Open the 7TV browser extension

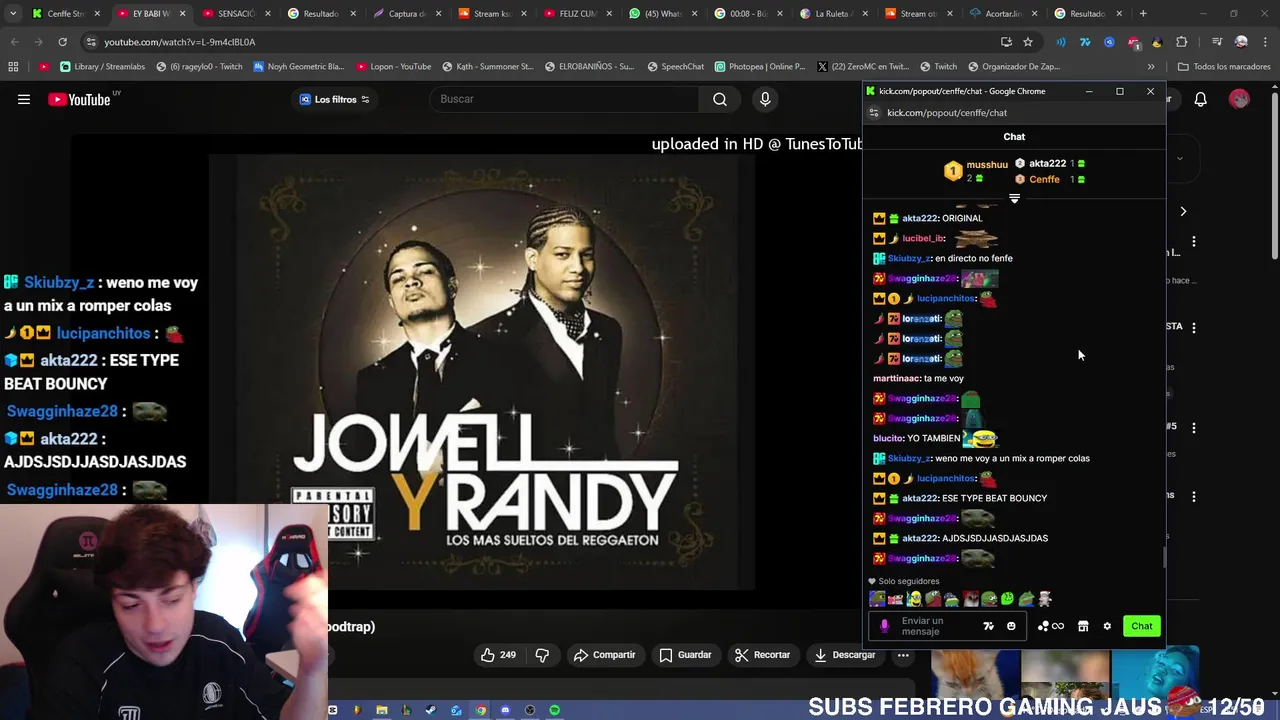coord(1085,42)
